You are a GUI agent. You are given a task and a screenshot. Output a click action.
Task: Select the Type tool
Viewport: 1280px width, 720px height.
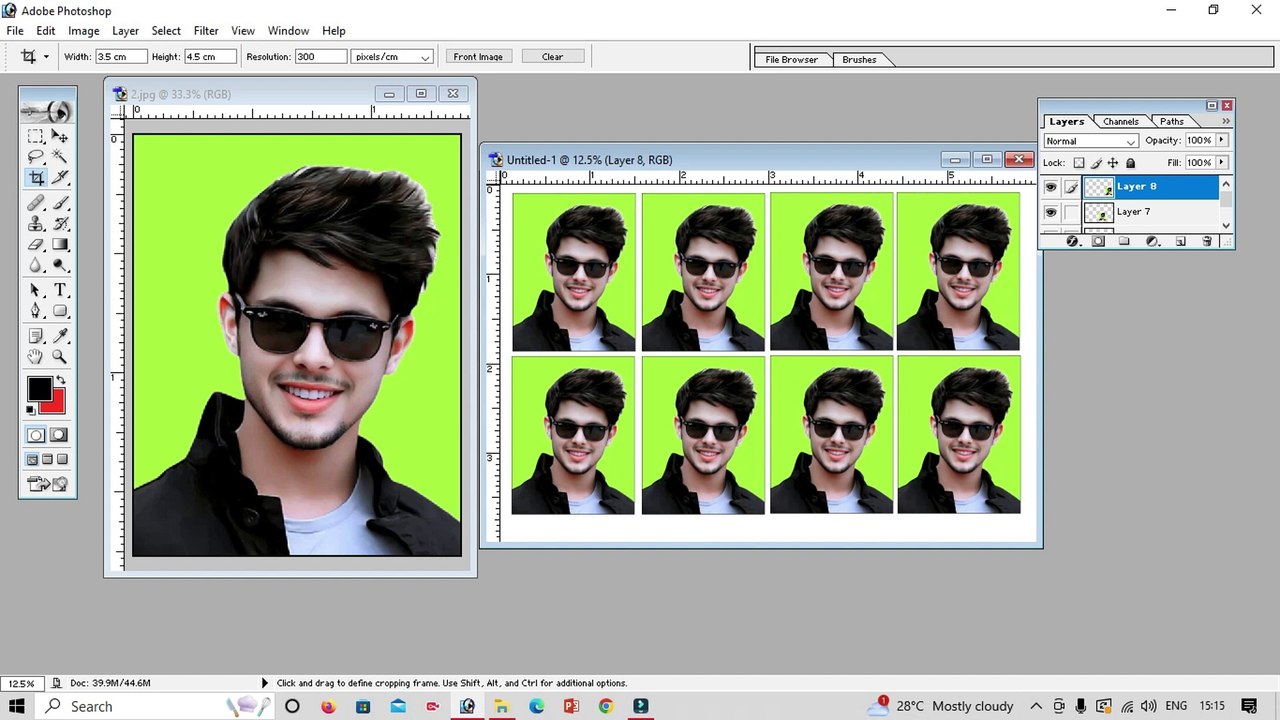[60, 290]
